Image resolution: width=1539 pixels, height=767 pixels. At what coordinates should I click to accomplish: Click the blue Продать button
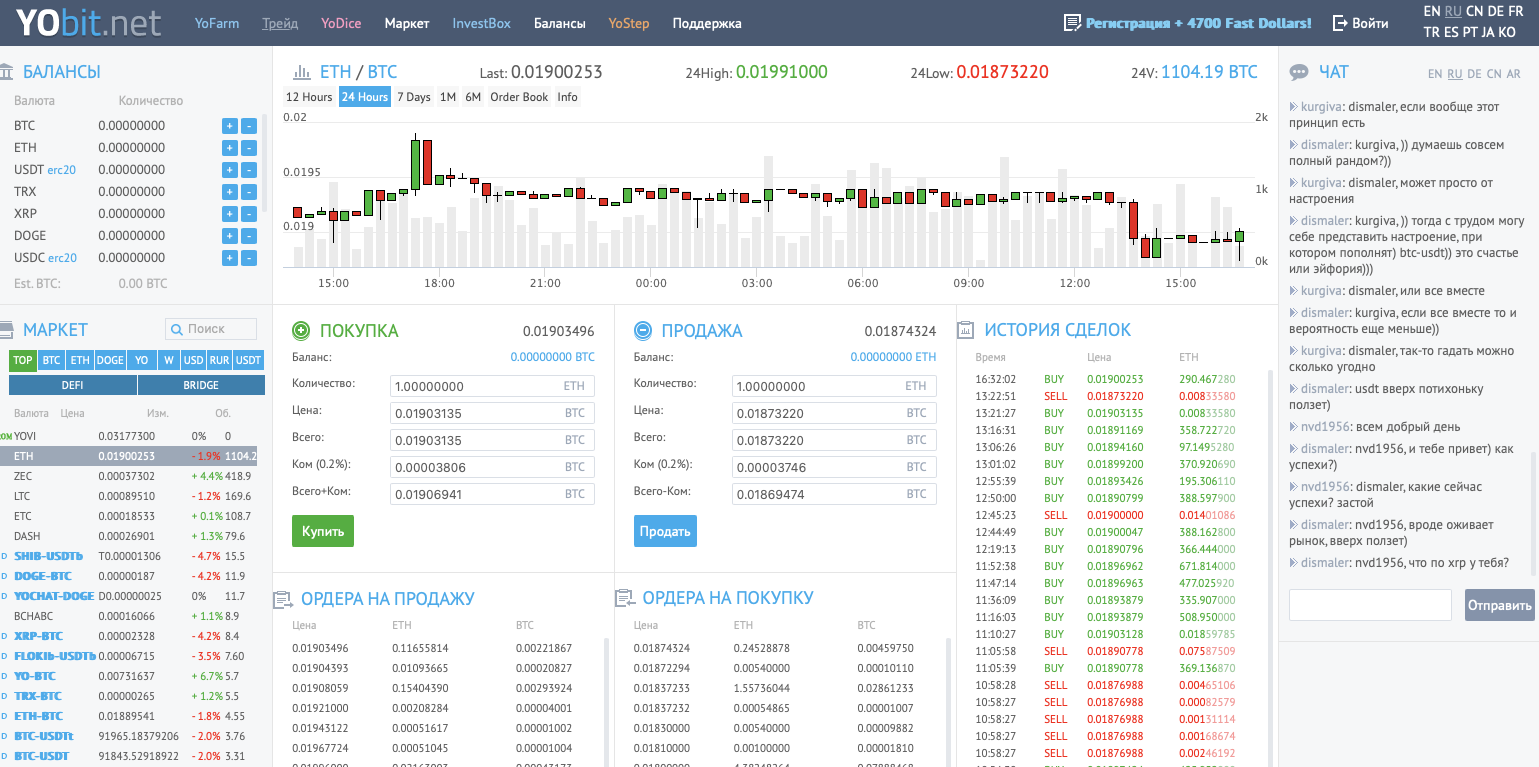665,531
